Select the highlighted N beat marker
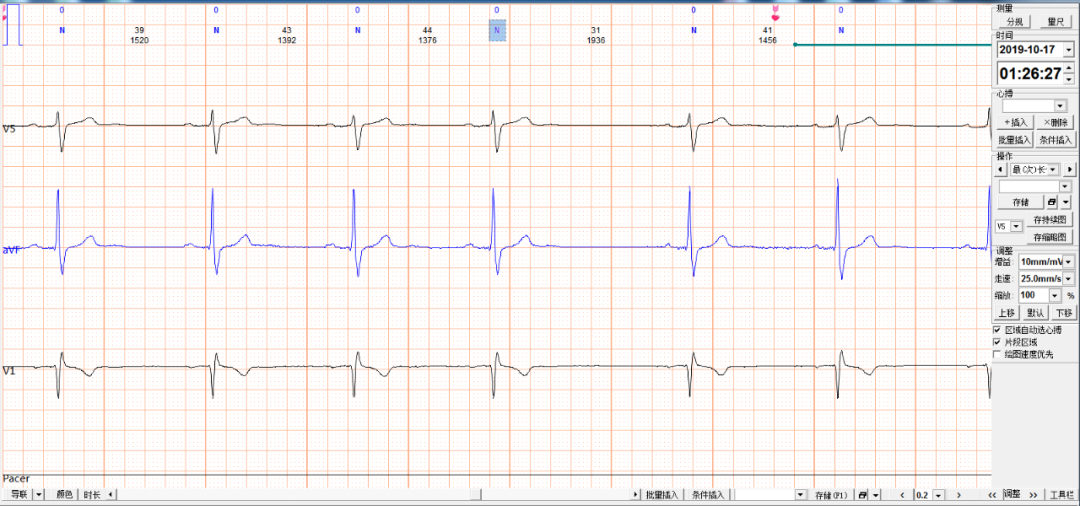Screen dimensions: 1080x506 pyautogui.click(x=497, y=30)
